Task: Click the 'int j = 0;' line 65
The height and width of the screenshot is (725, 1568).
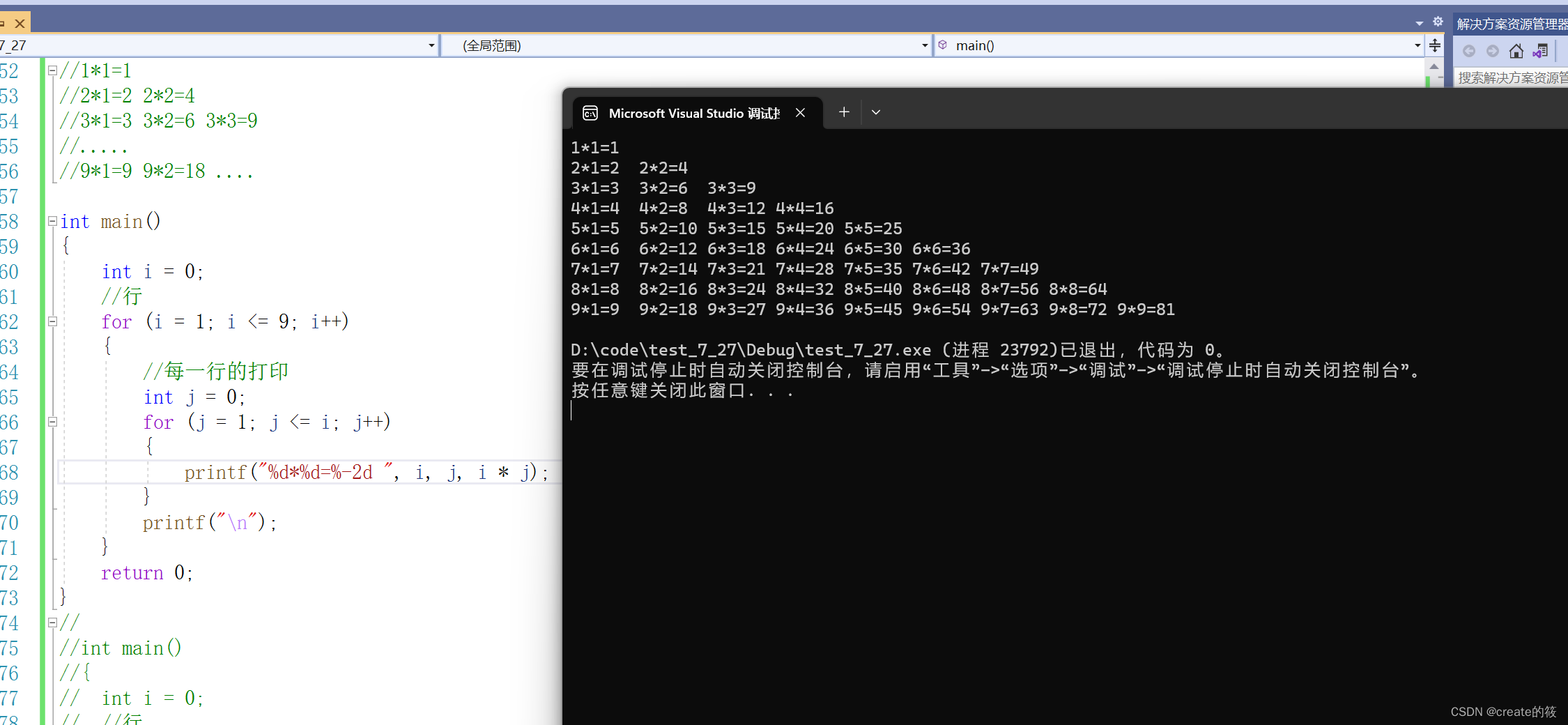Action: [194, 397]
